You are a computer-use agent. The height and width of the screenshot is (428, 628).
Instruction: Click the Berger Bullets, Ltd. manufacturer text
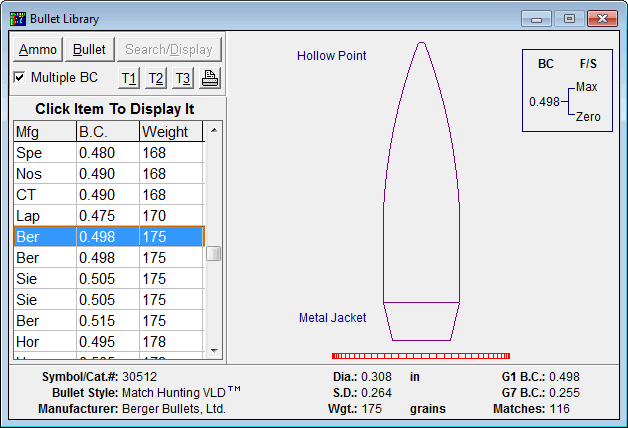174,409
